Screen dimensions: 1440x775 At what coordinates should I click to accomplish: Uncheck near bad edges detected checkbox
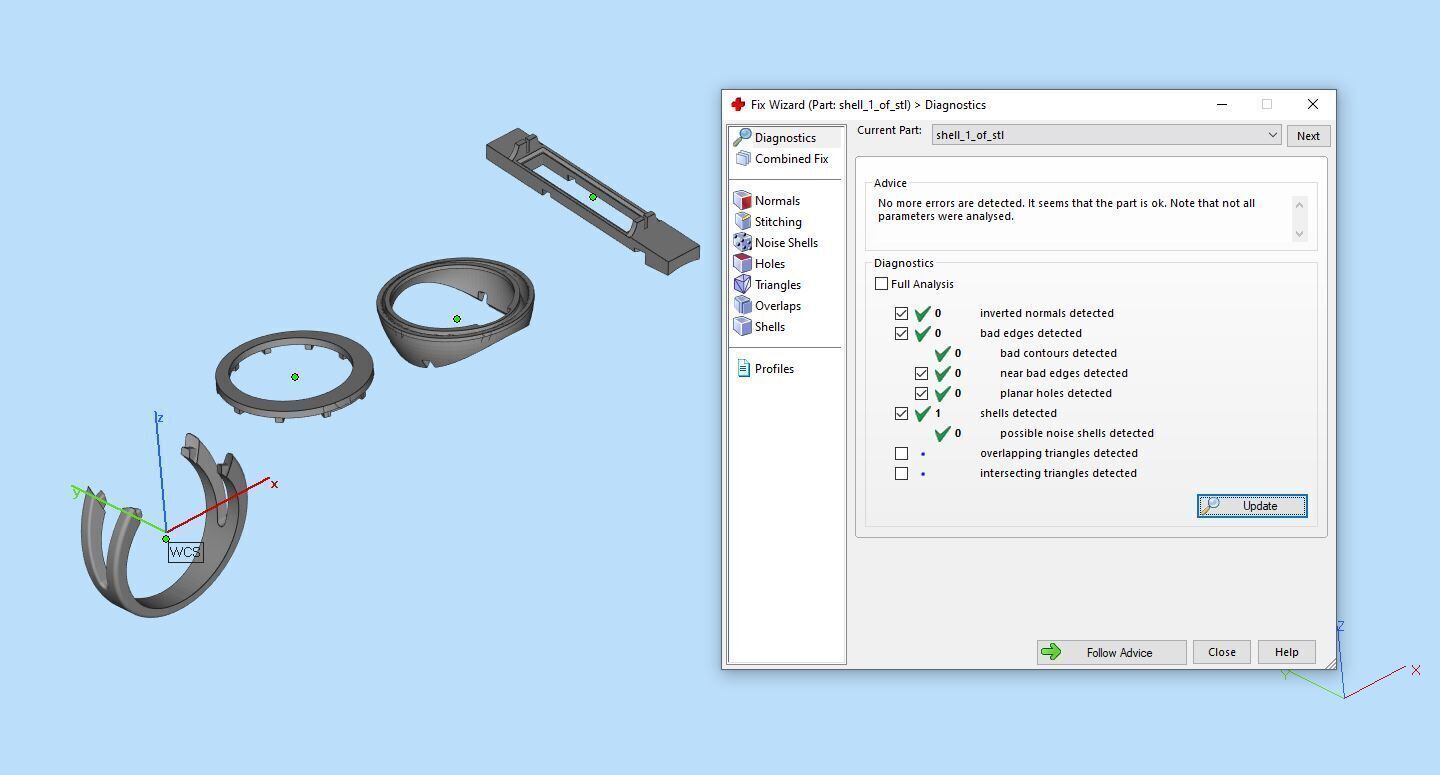click(921, 373)
